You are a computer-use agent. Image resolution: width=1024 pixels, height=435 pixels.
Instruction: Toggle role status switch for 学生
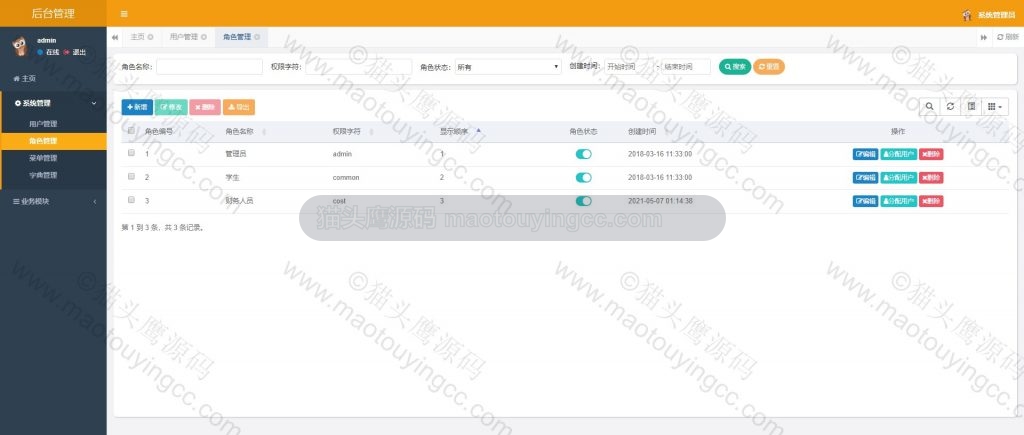pyautogui.click(x=583, y=178)
